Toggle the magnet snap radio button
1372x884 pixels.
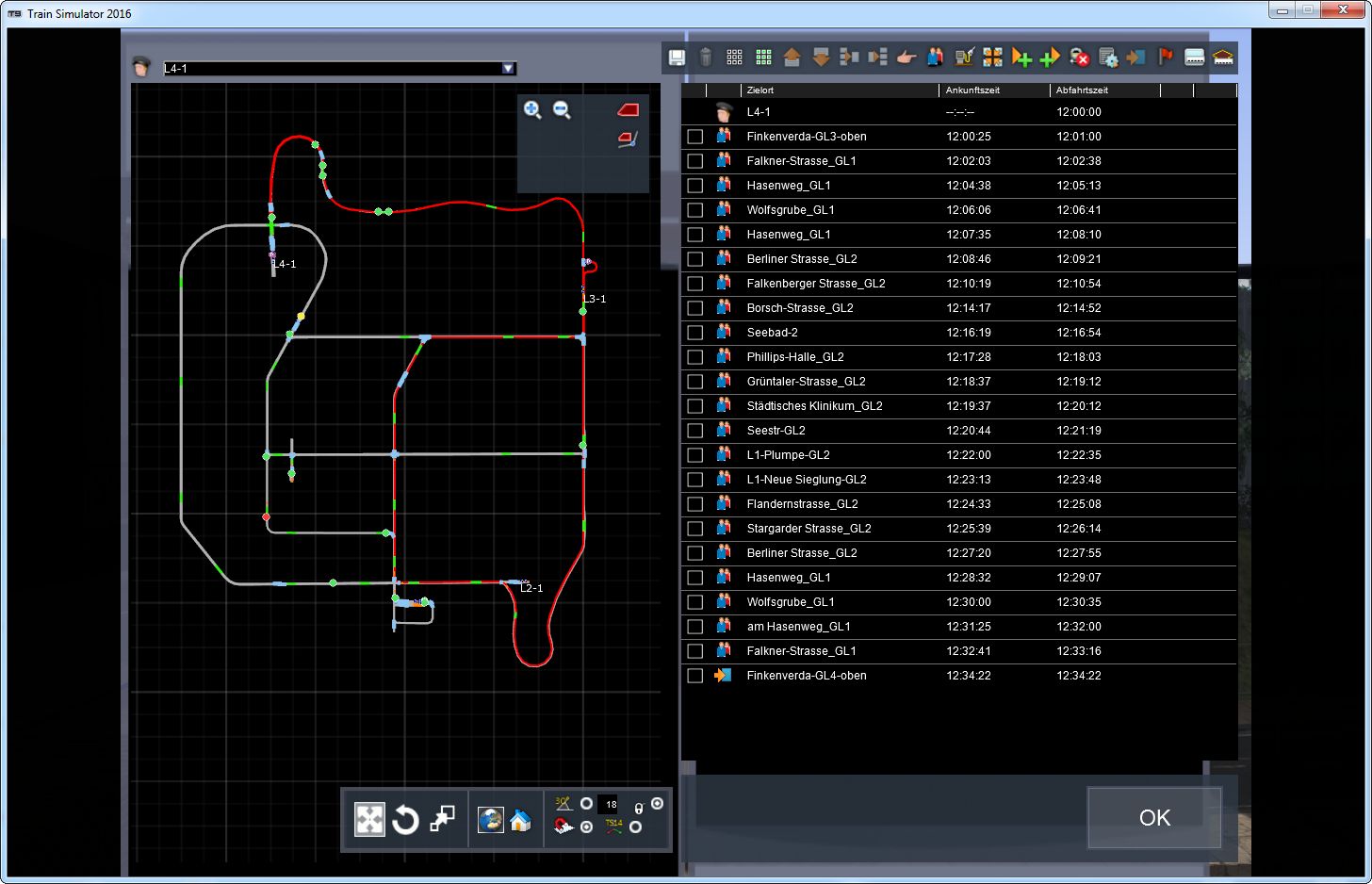(586, 827)
